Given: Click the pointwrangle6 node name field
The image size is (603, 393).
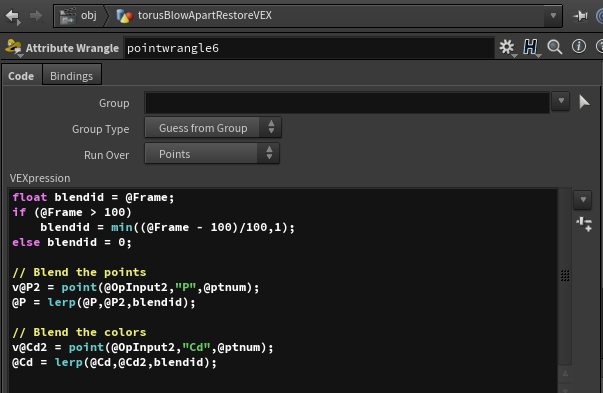Looking at the screenshot, I should (309, 48).
